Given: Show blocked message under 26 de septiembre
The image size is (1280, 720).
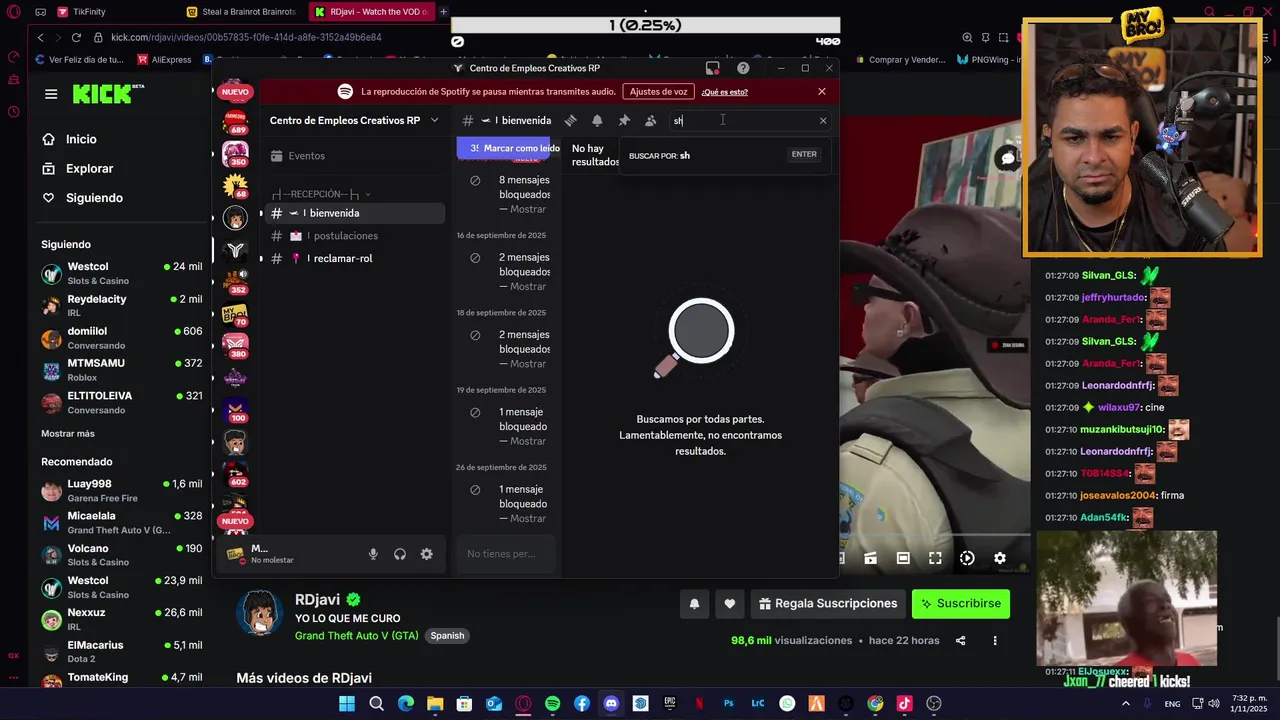Looking at the screenshot, I should pyautogui.click(x=528, y=518).
